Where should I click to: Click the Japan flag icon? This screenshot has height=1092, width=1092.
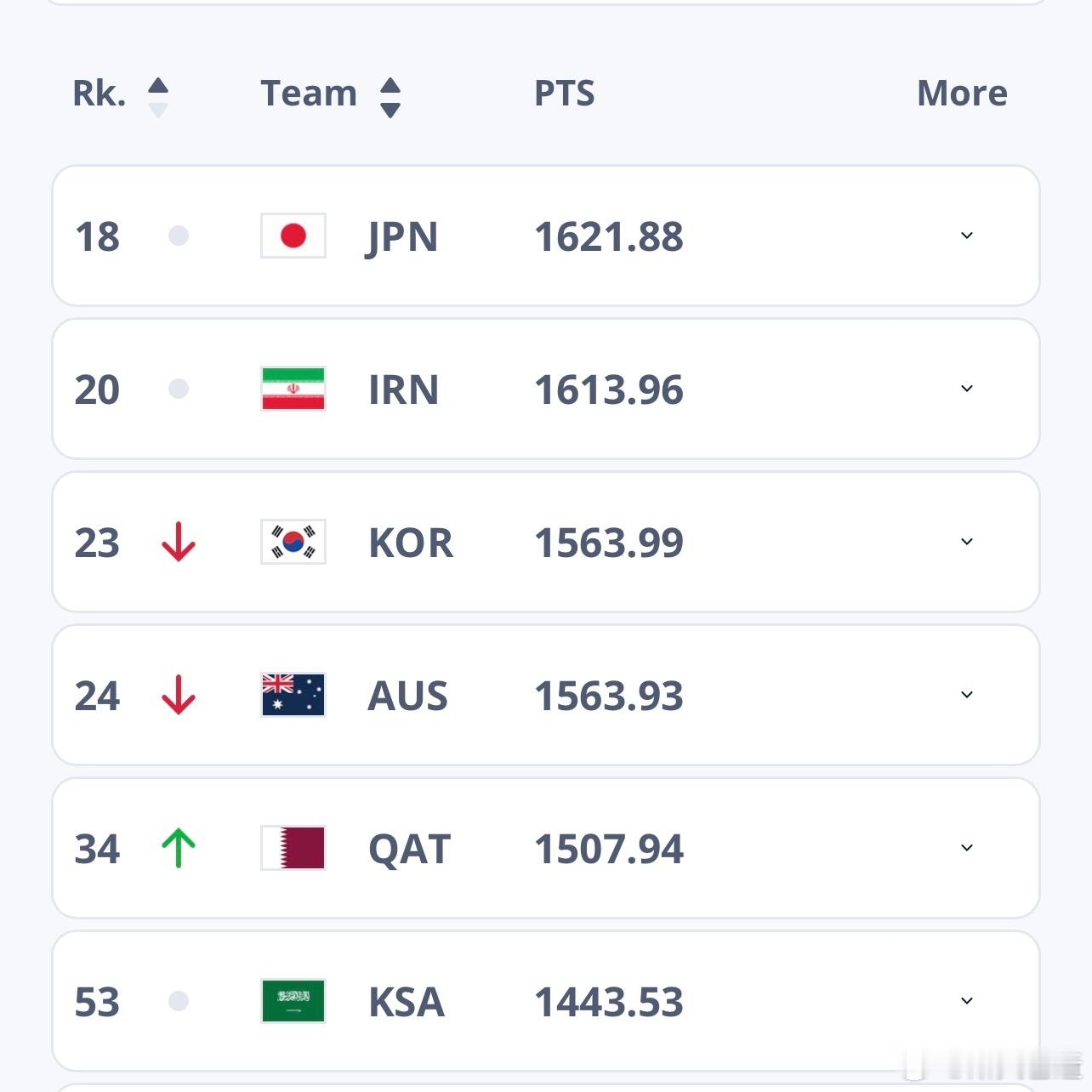coord(293,236)
